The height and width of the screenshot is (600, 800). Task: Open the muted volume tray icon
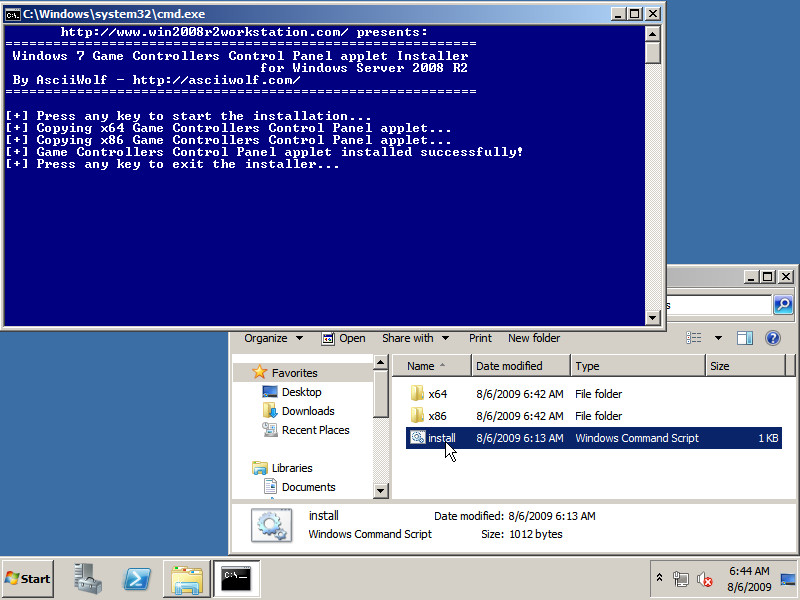pyautogui.click(x=705, y=579)
